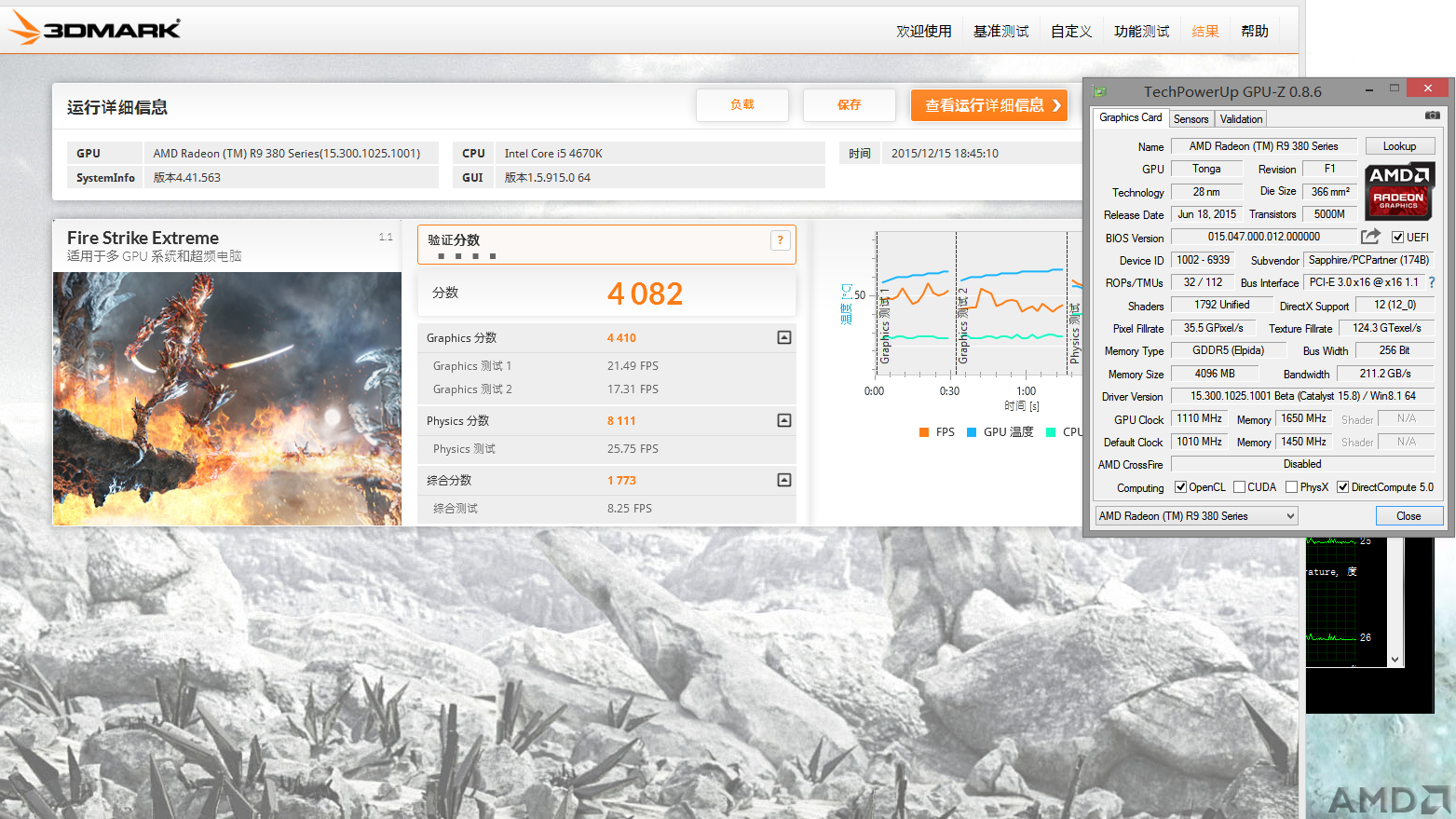Screen dimensions: 1456x819
Task: Open the 自定义 tab
Action: coord(1071,31)
